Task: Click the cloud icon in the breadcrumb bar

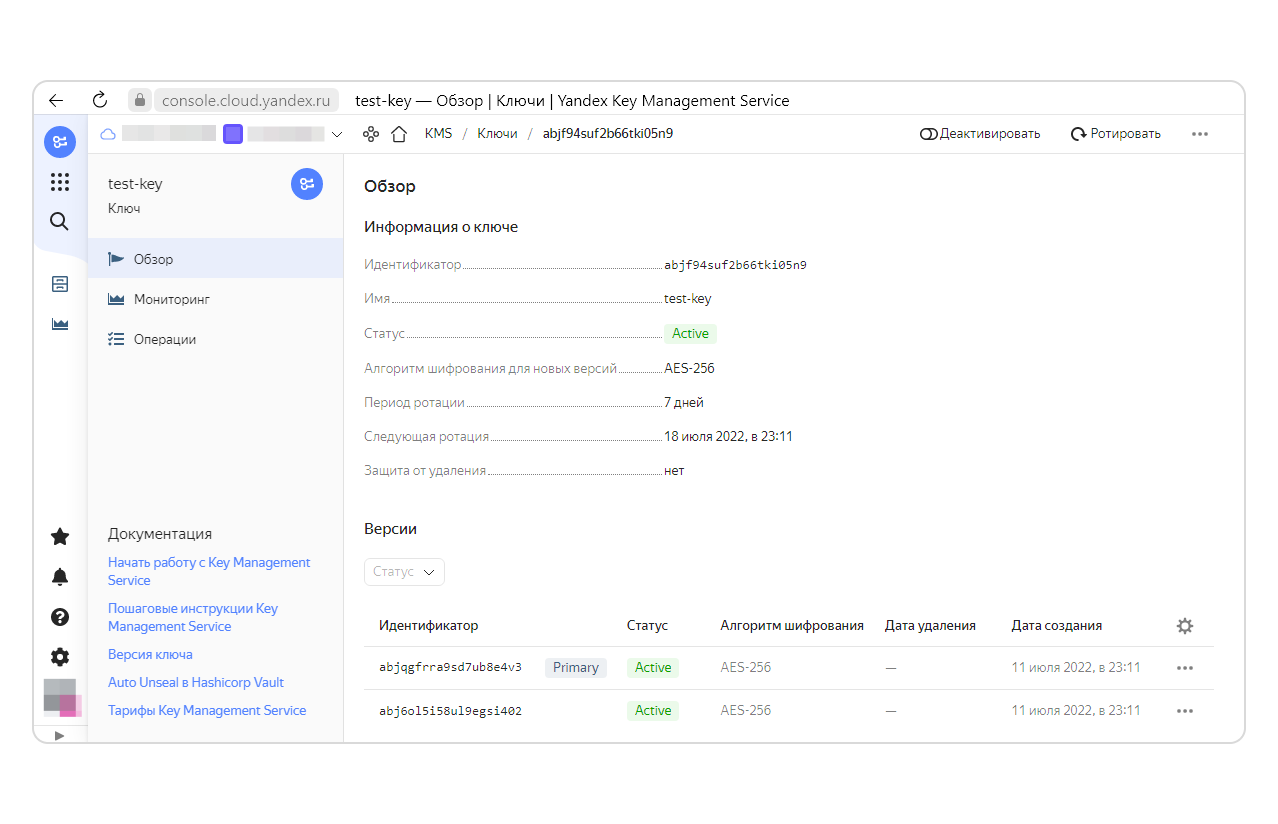Action: click(108, 134)
